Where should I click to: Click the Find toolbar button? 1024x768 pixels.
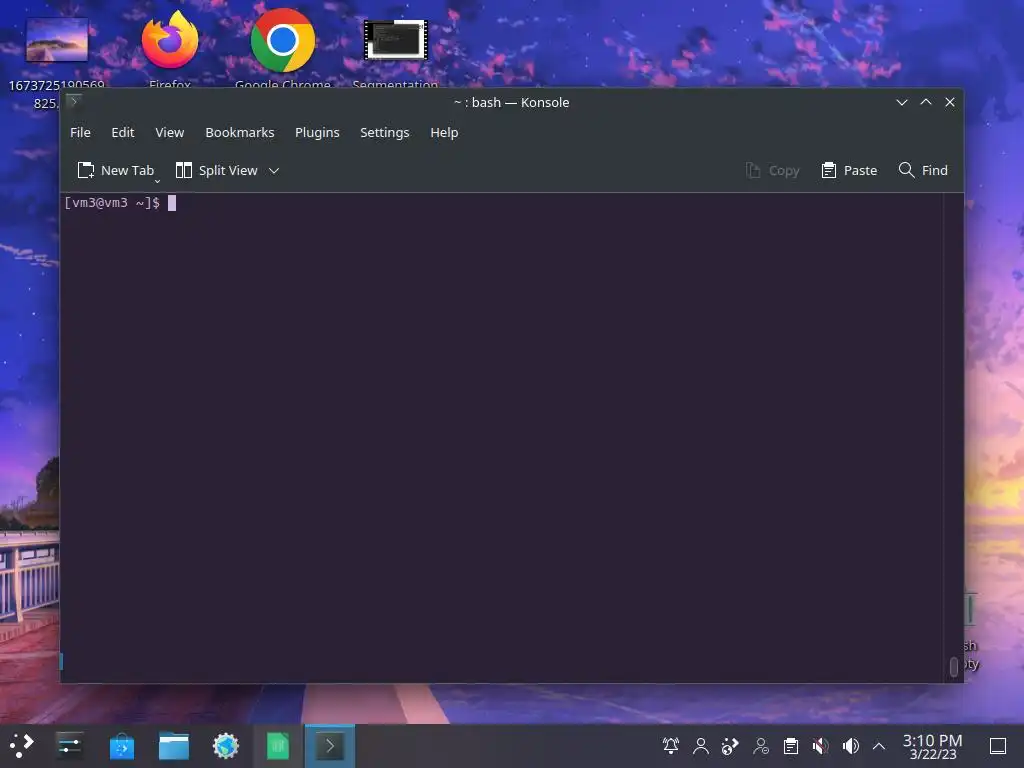coord(923,170)
